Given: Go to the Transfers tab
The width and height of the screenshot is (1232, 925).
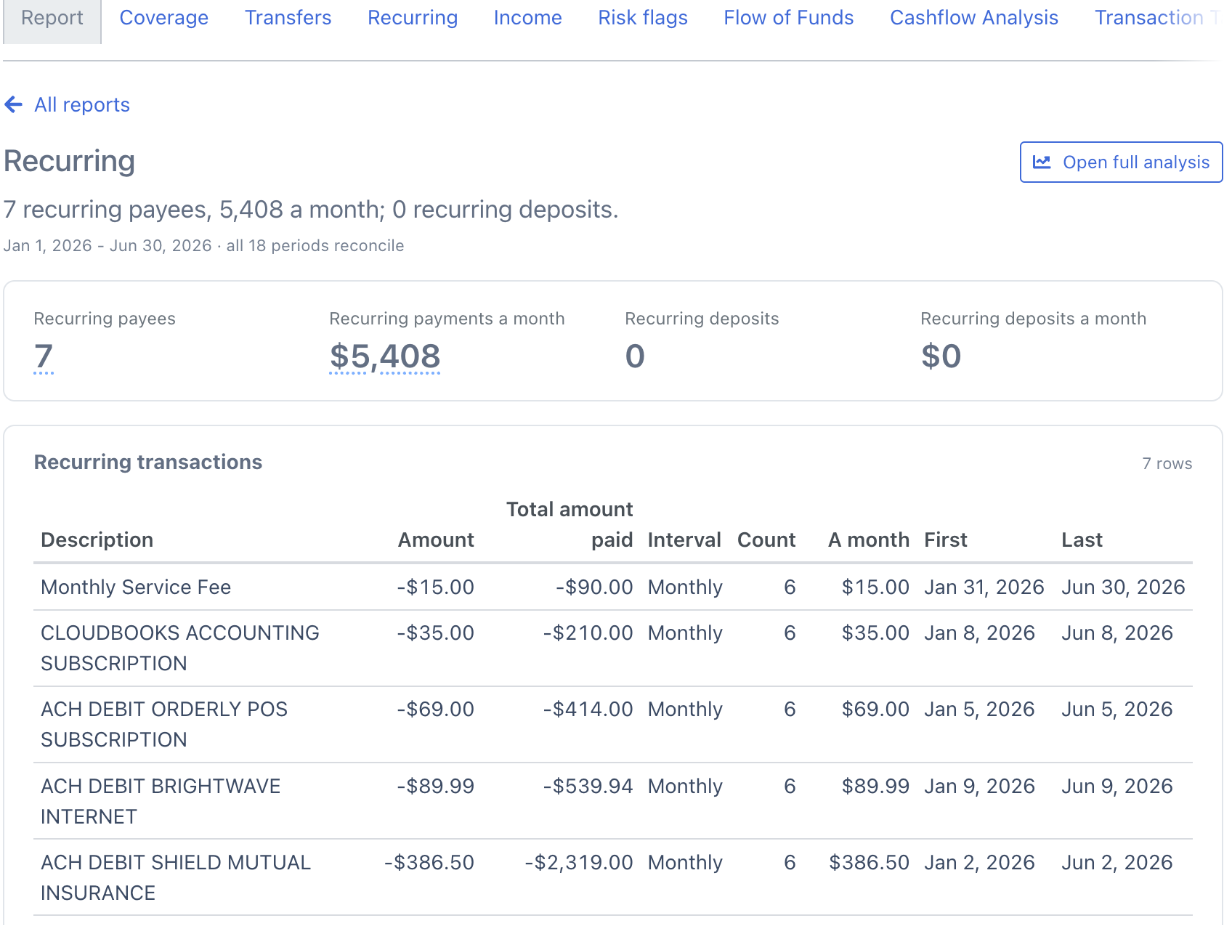Looking at the screenshot, I should pyautogui.click(x=288, y=18).
